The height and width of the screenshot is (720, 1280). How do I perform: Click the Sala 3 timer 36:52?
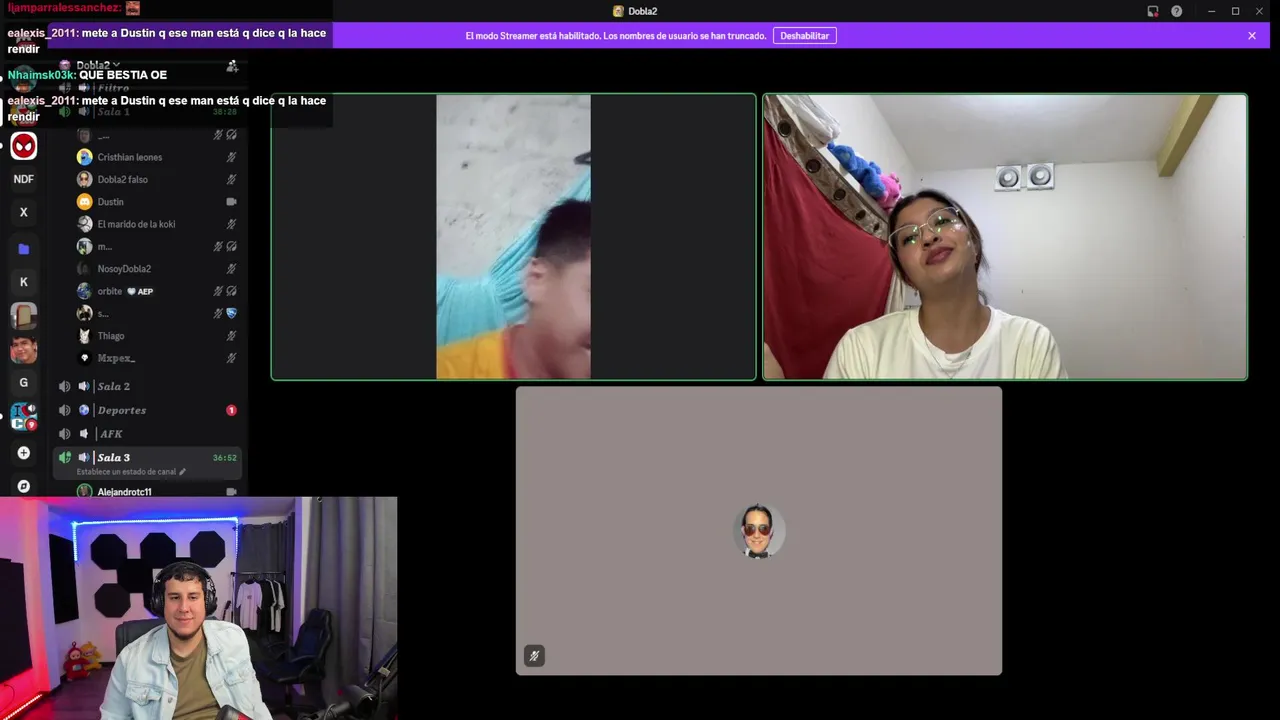[x=224, y=458]
